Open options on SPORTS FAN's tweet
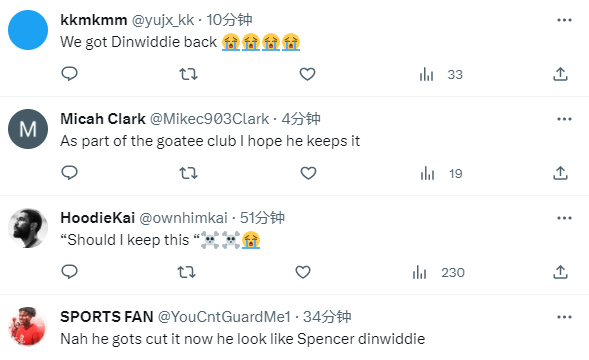589x360 pixels. tap(564, 317)
